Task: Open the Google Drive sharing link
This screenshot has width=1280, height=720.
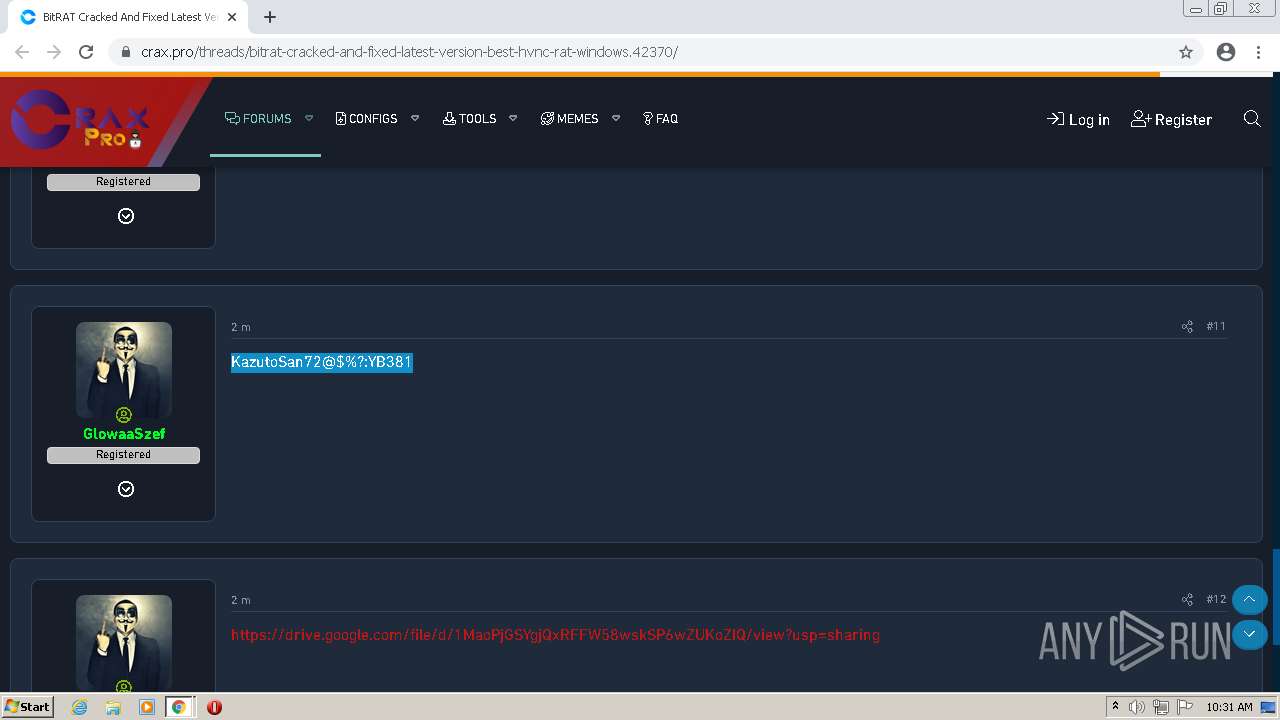Action: click(x=555, y=635)
